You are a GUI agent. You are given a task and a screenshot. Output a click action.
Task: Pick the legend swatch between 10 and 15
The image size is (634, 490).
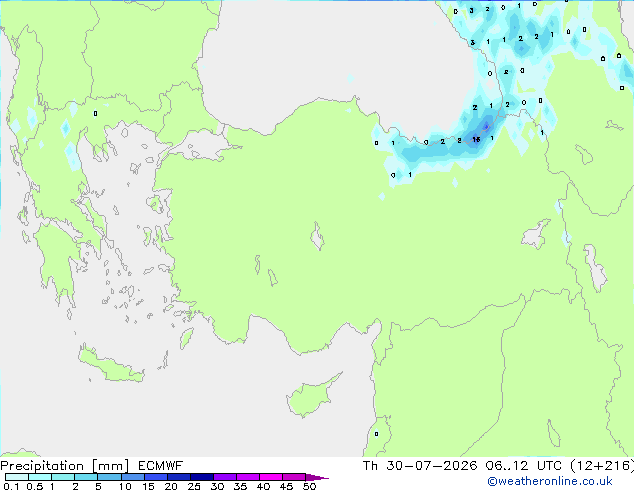[132, 477]
